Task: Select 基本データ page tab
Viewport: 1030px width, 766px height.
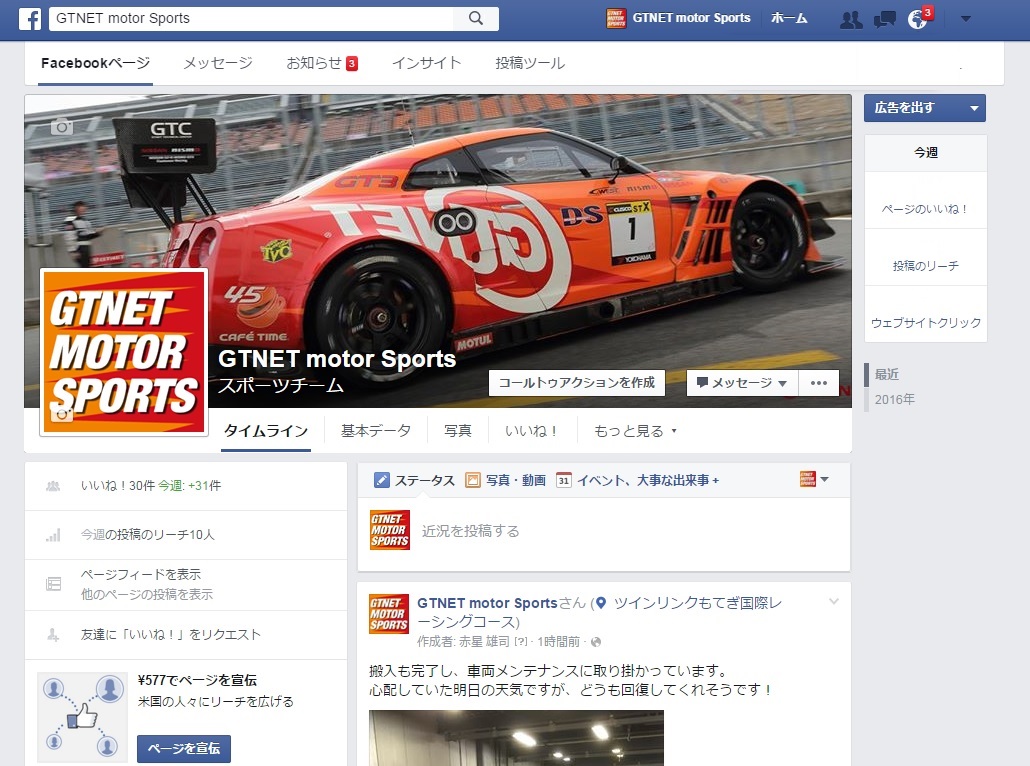Action: [376, 431]
